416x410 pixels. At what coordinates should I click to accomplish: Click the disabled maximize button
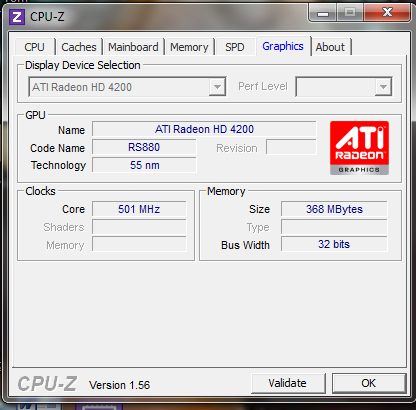(350, 13)
